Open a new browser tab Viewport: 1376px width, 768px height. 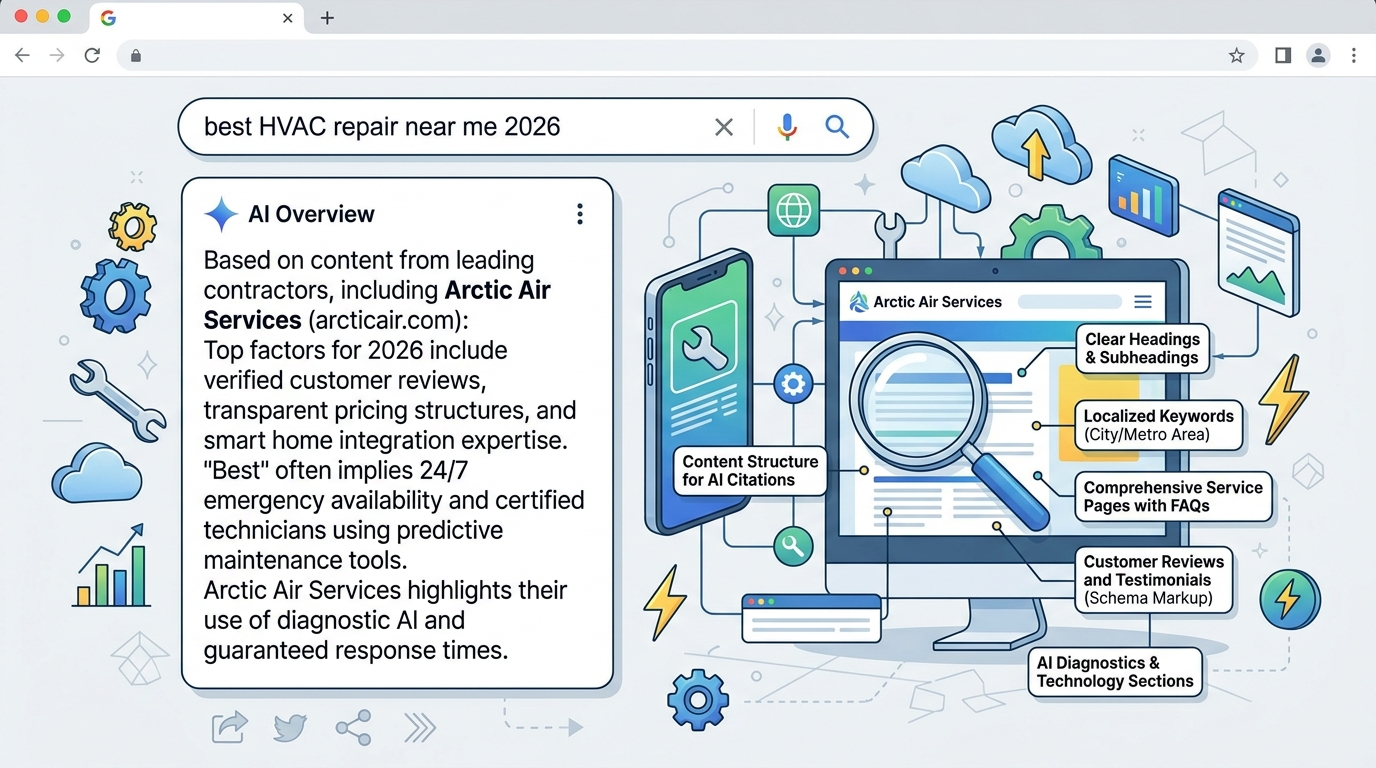327,18
